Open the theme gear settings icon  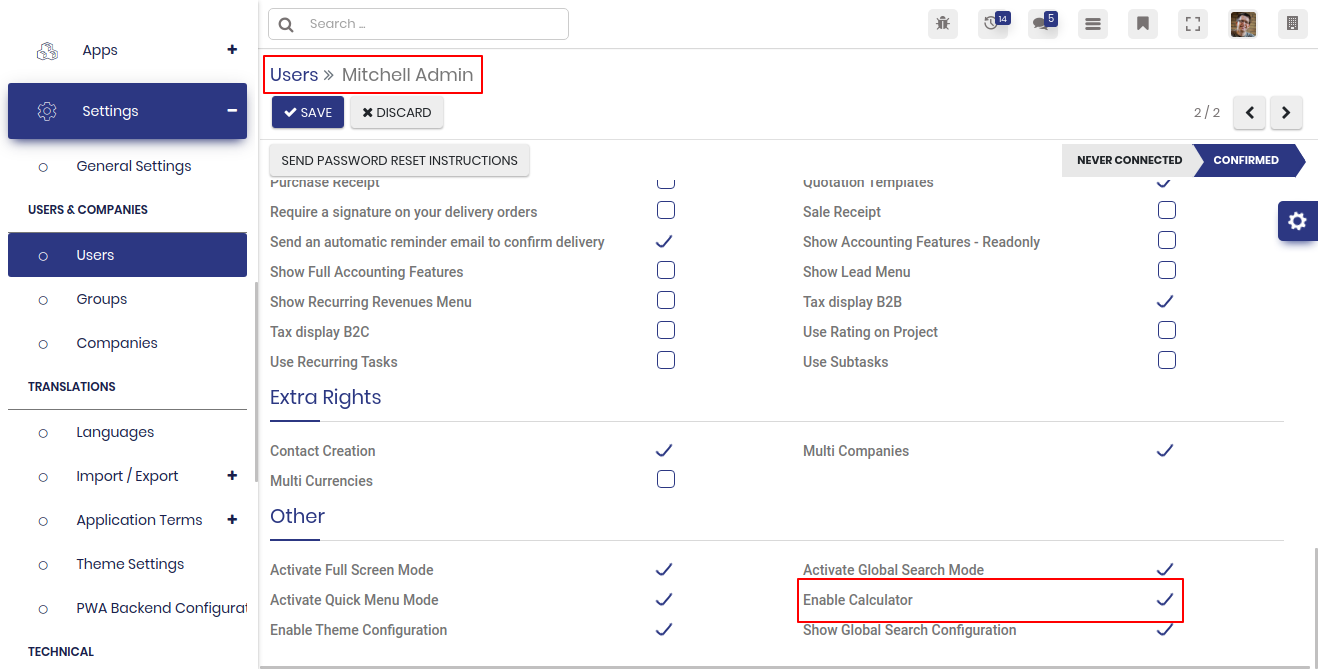[1298, 221]
